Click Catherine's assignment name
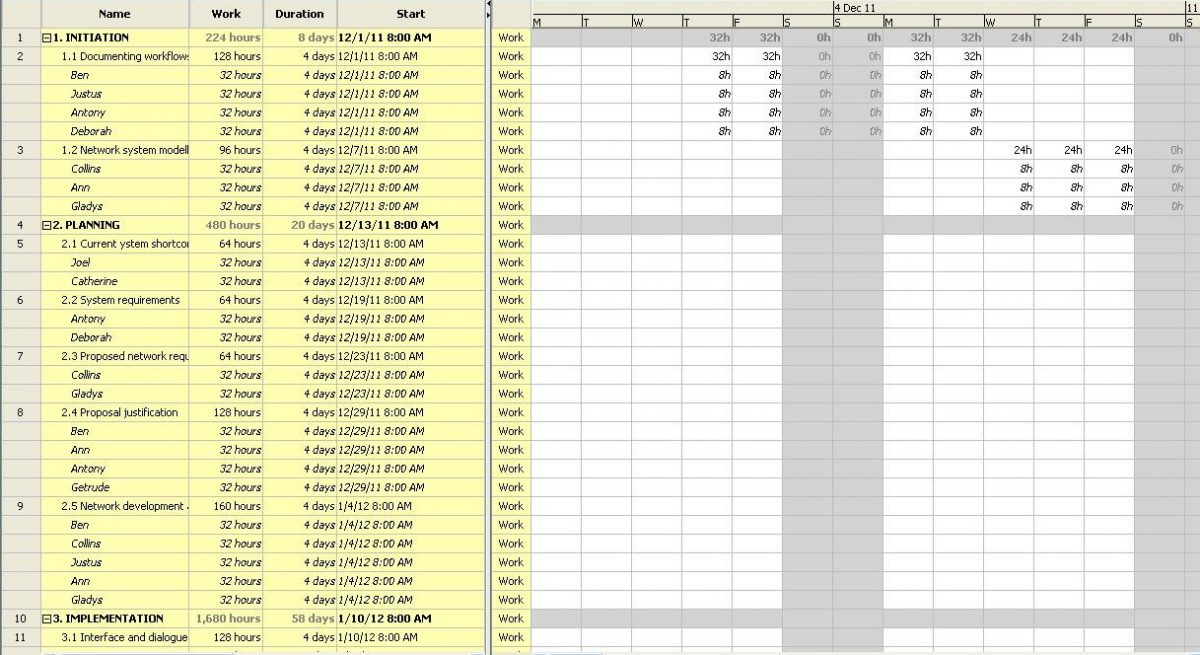 click(x=94, y=282)
